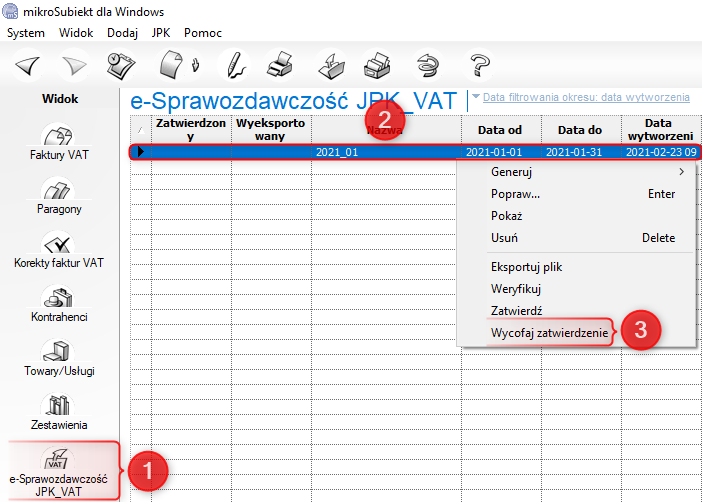Expand the Generuj submenu

tap(576, 172)
